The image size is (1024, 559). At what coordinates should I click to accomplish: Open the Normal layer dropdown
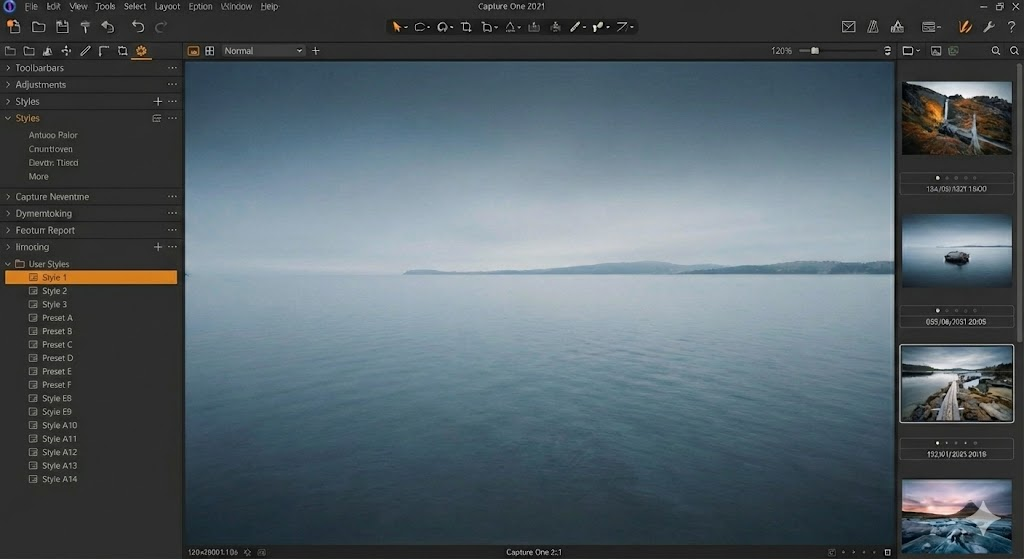263,50
